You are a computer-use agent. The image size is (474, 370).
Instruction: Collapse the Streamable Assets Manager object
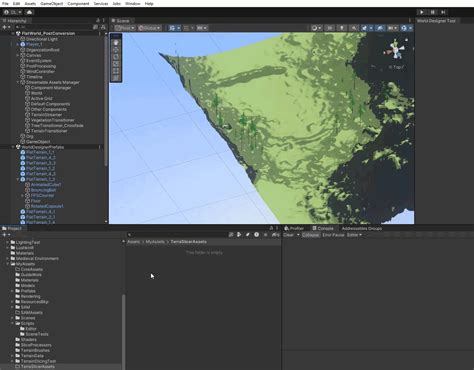pos(18,82)
